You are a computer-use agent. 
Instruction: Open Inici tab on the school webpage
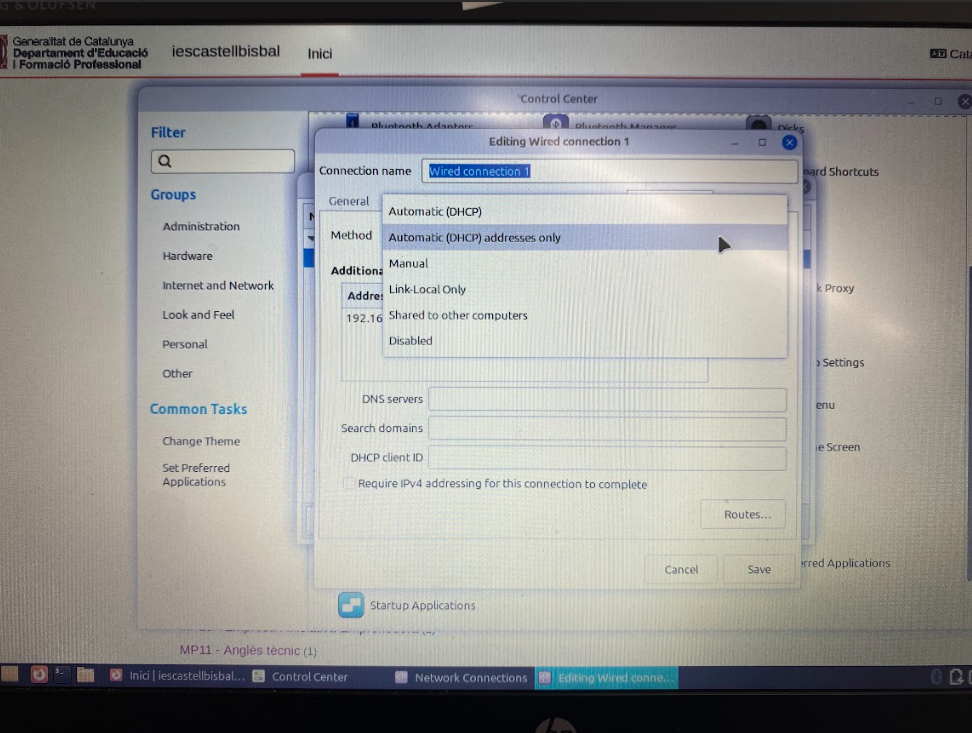pyautogui.click(x=319, y=54)
